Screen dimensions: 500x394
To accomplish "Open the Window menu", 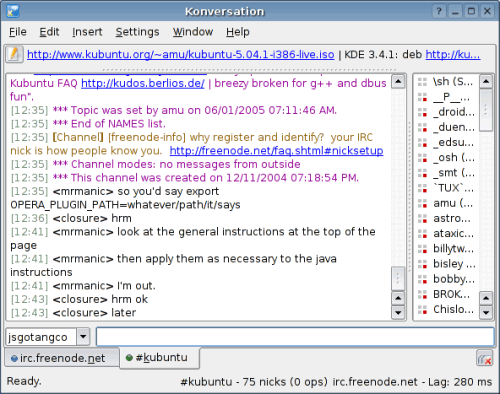I will pos(193,32).
